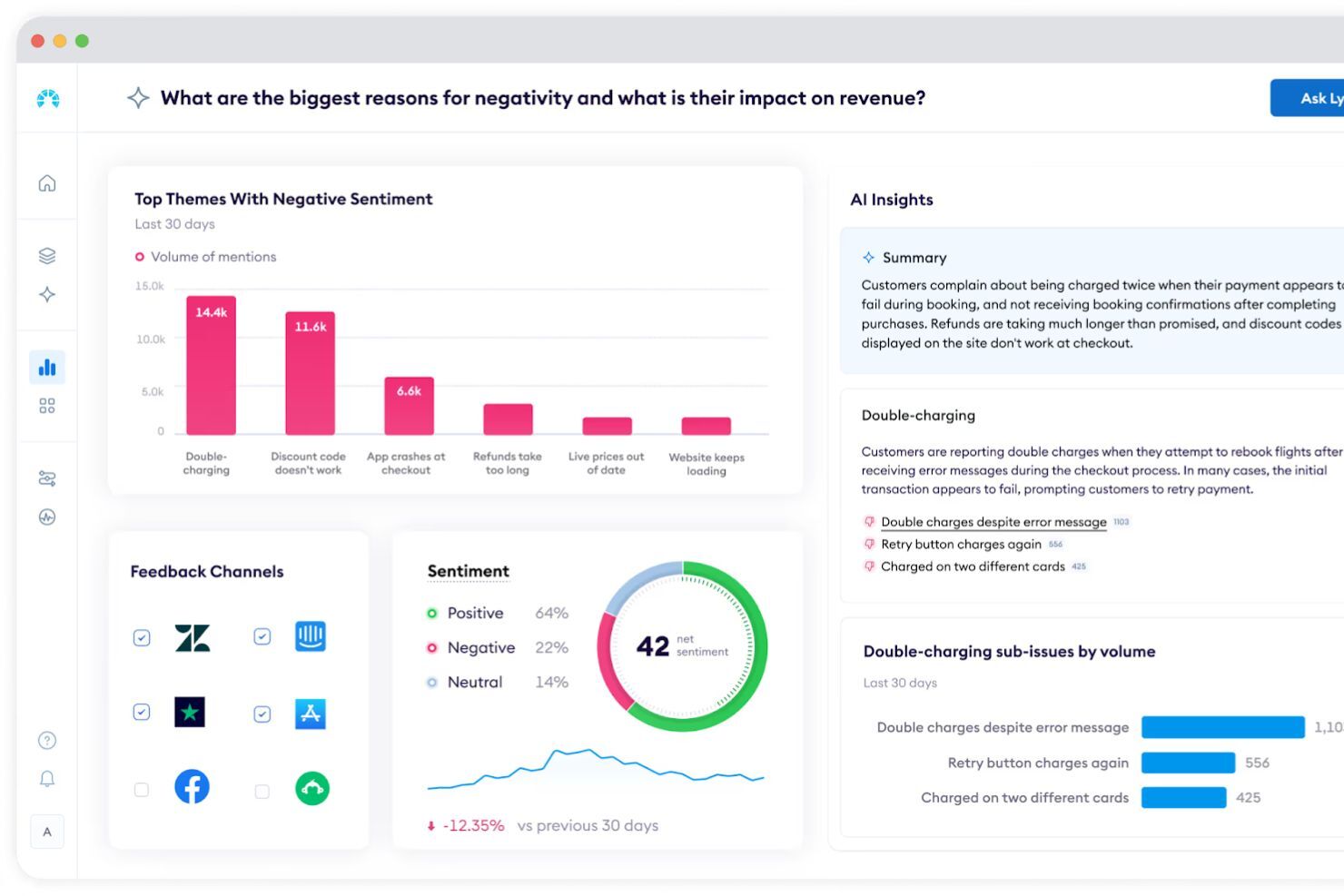Viewport: 1344px width, 896px height.
Task: Check the green circular channel checkbox
Action: tap(262, 792)
